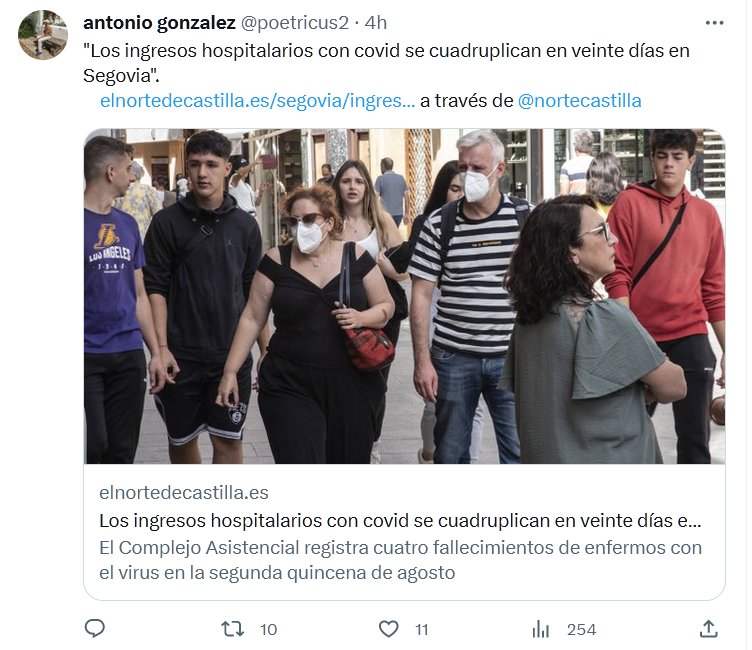This screenshot has height=650, width=752.
Task: Open the @nortecastilla mention
Action: (579, 101)
